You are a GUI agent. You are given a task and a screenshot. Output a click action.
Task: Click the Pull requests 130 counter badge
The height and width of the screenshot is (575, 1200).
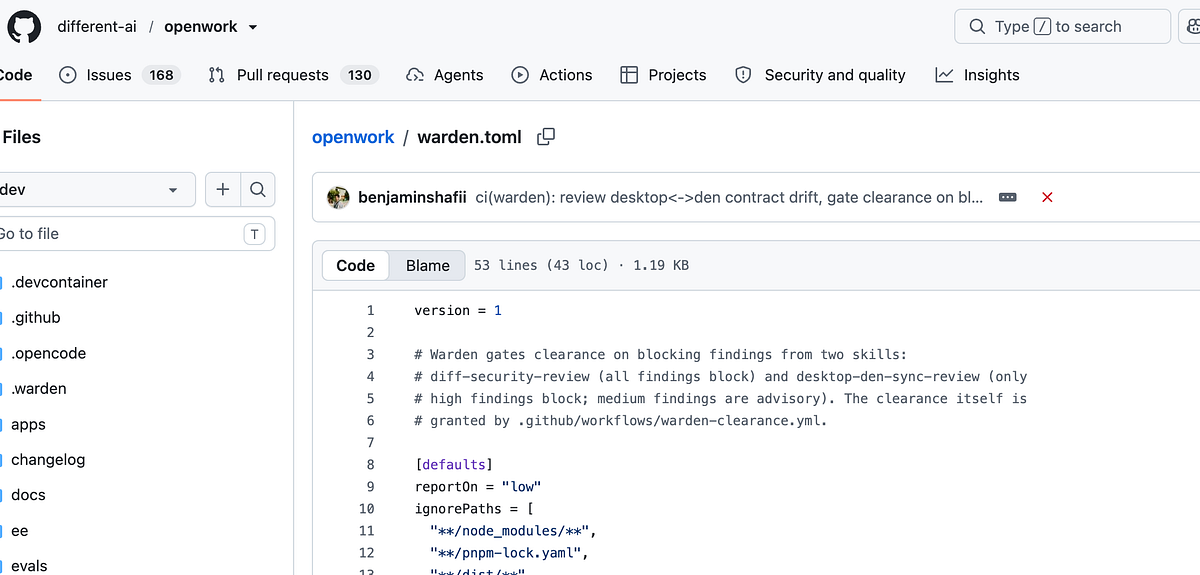[x=360, y=75]
